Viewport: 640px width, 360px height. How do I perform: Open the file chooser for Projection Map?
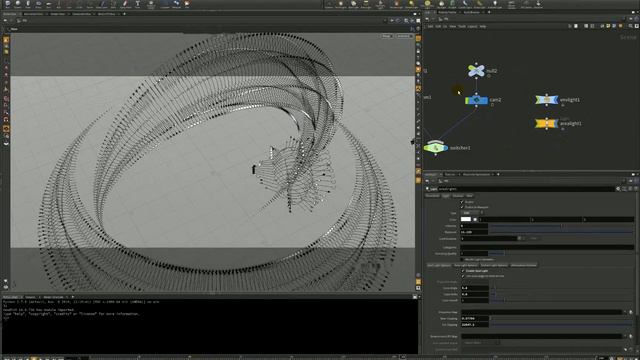coord(631,312)
